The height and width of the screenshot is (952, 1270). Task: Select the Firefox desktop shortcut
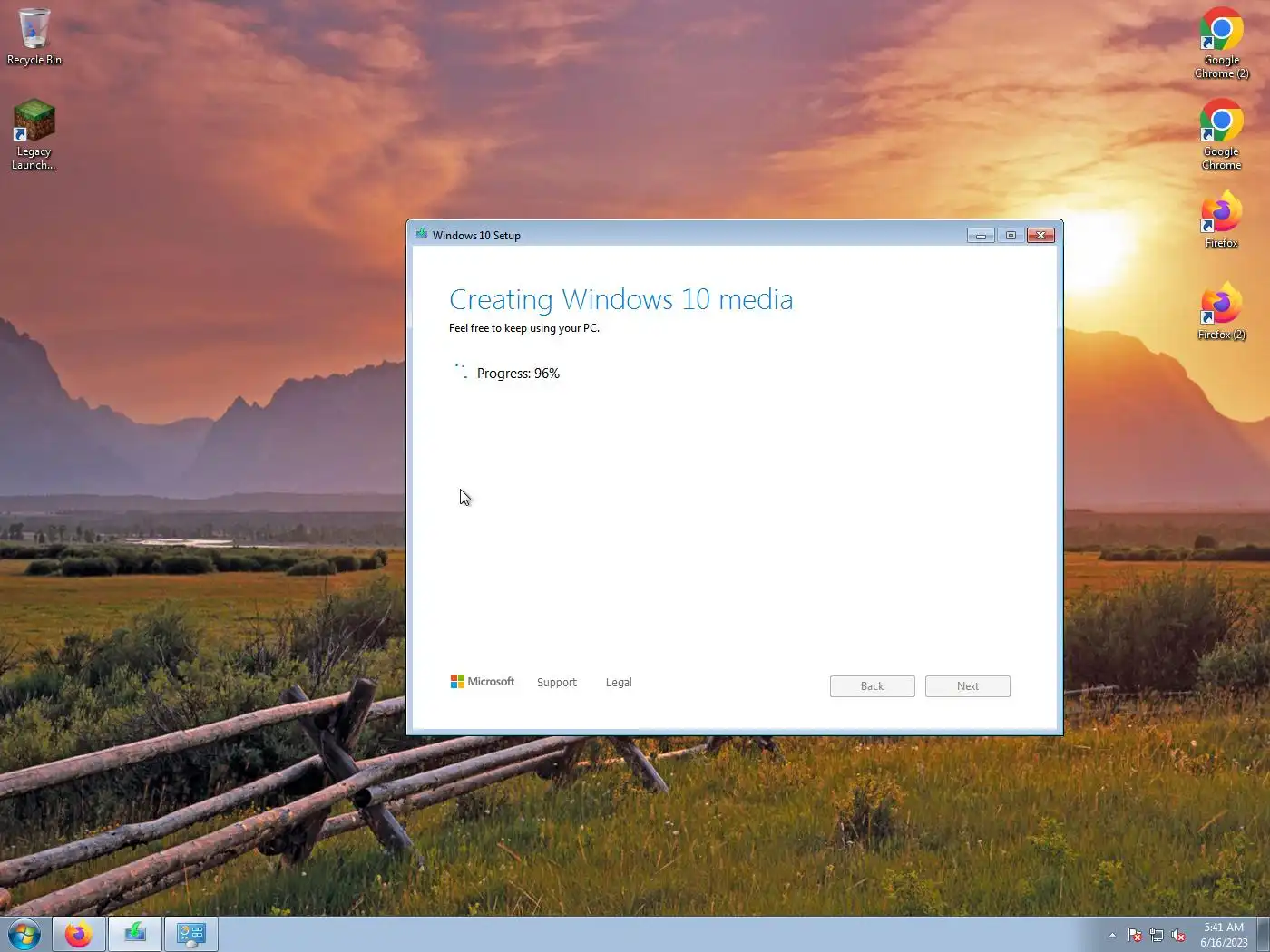1221,219
